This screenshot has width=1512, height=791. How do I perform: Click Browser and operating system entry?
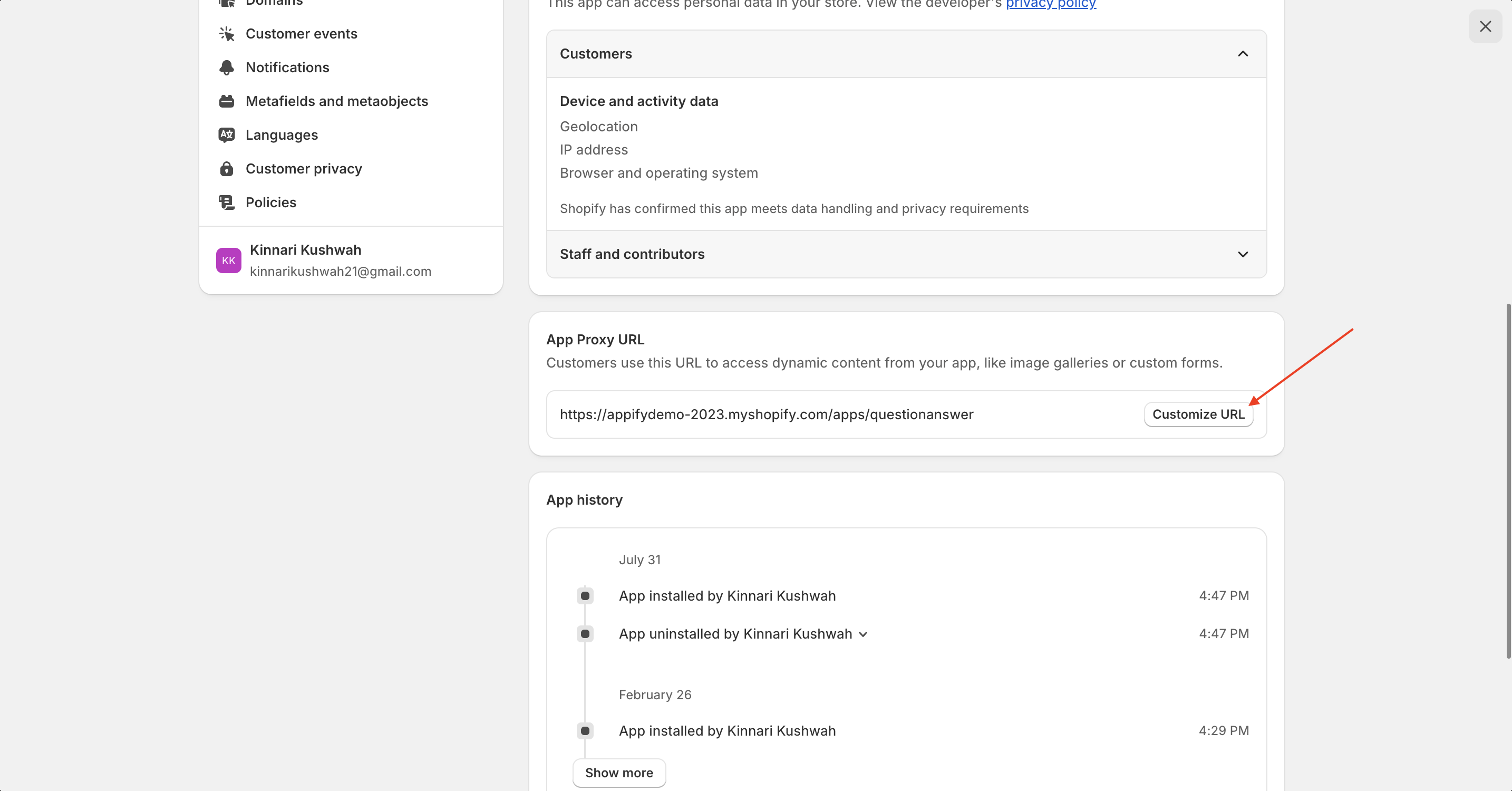coord(658,173)
